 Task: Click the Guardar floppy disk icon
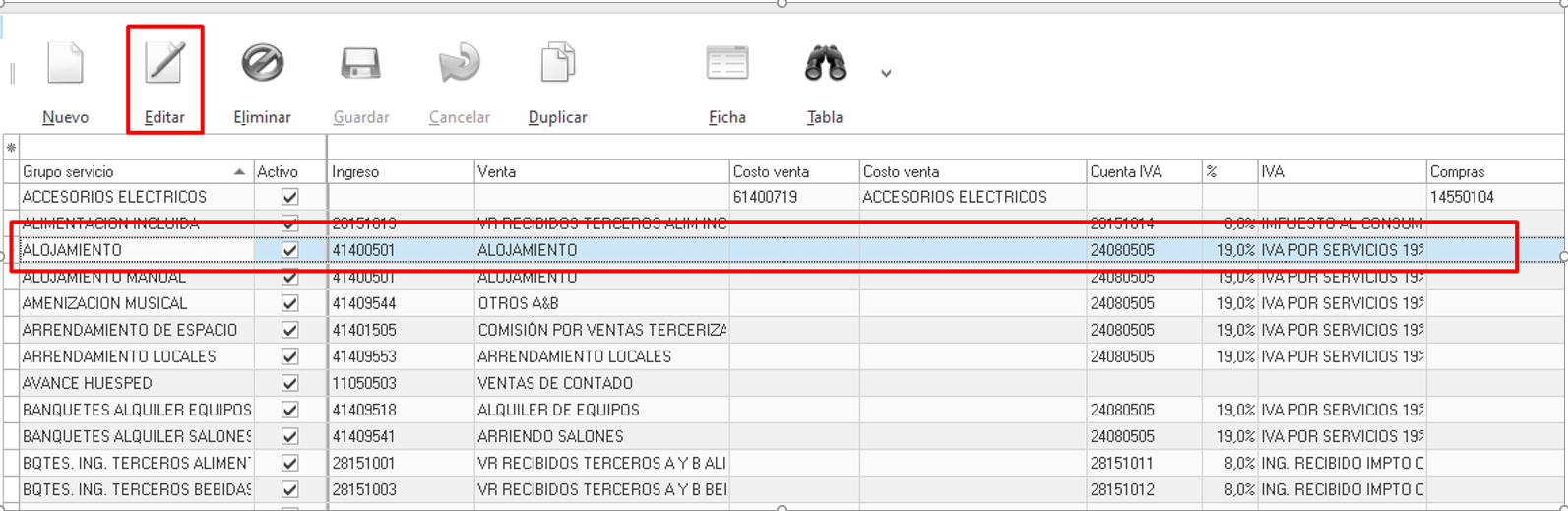pos(360,65)
